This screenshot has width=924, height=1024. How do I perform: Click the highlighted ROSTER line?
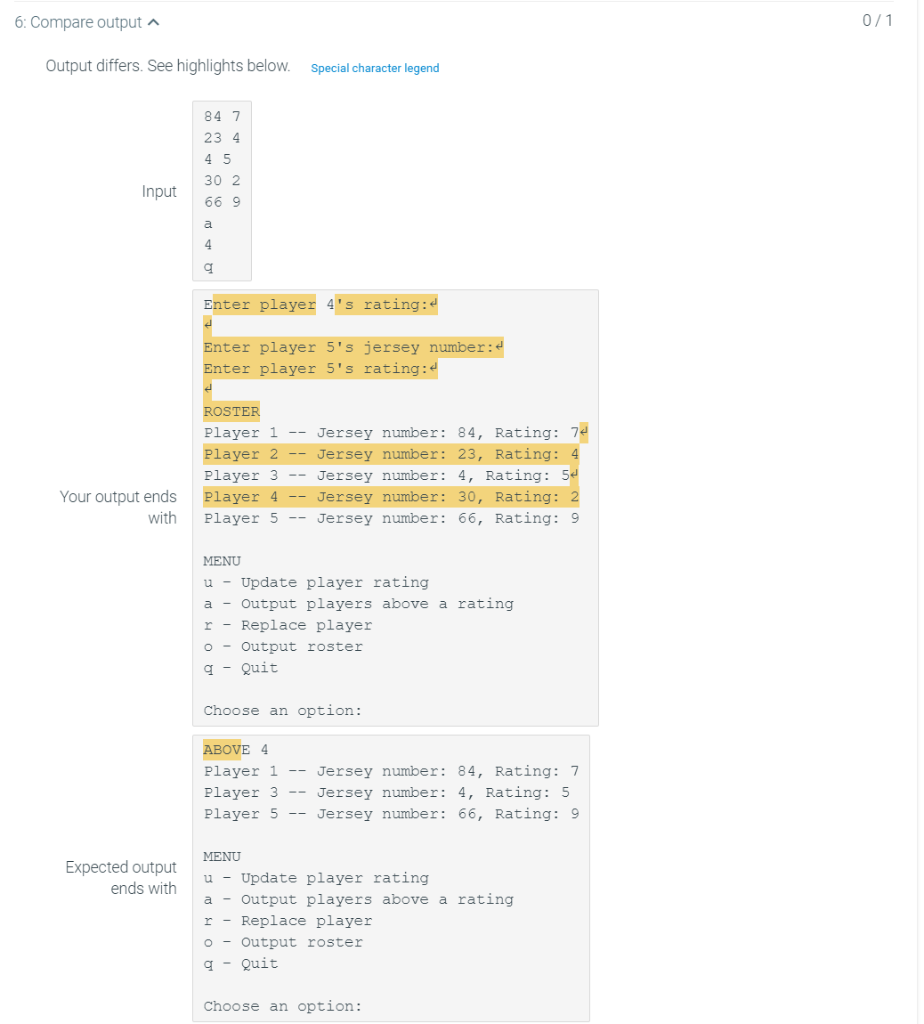coord(231,411)
